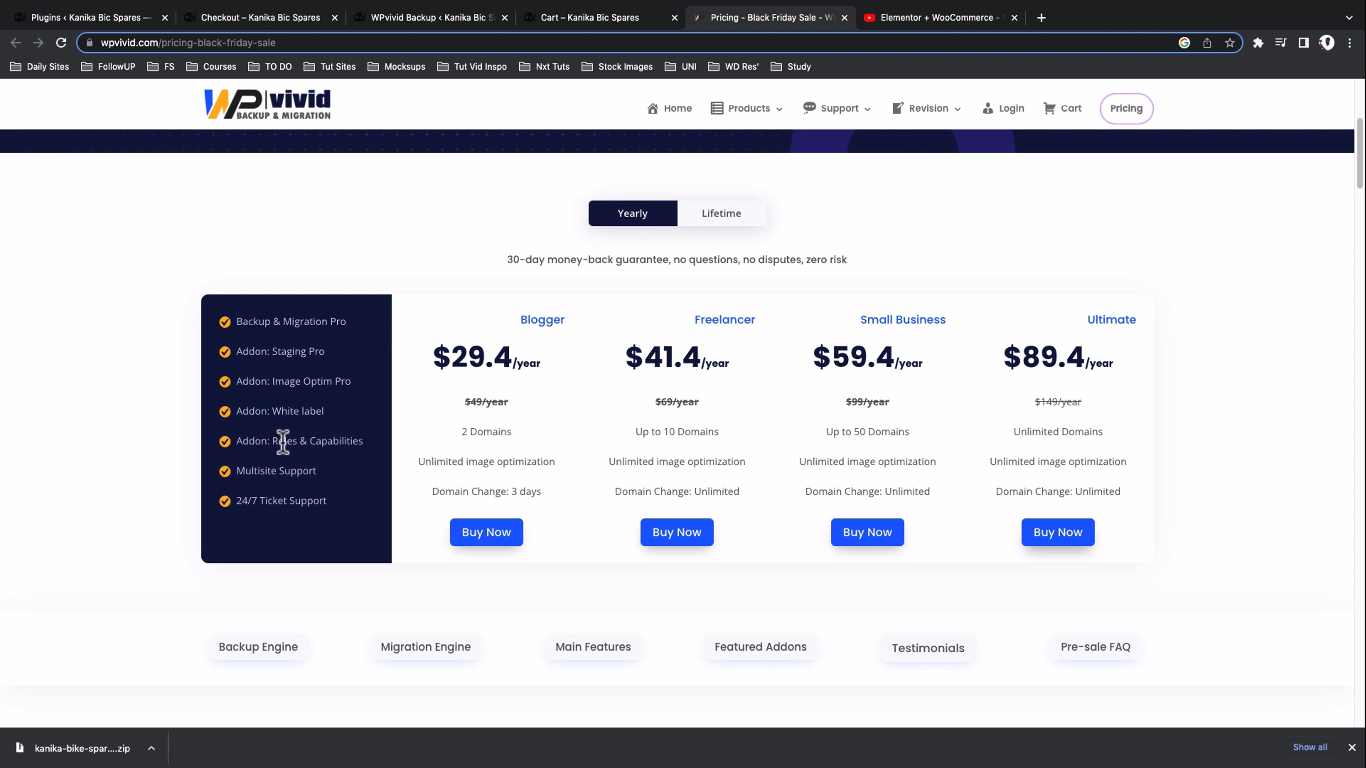Click the kanika-bike-spar zip download
Screen dimensions: 1366x768
coord(82,748)
